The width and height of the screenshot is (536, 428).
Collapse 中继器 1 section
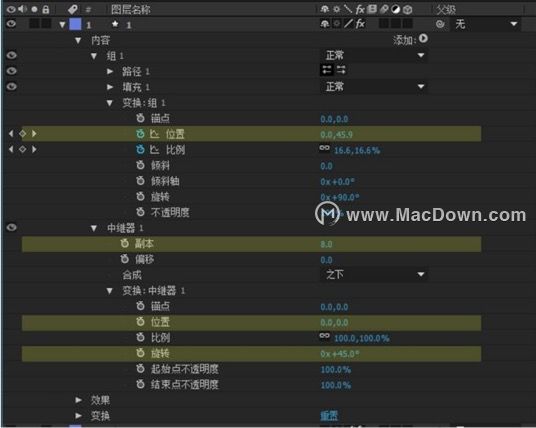(94, 228)
